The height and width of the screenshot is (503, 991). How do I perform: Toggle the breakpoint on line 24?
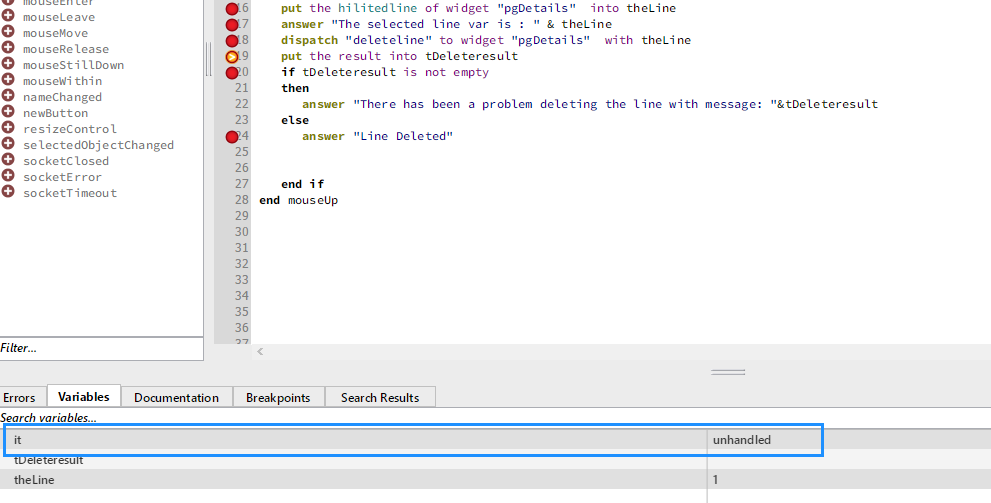click(232, 137)
